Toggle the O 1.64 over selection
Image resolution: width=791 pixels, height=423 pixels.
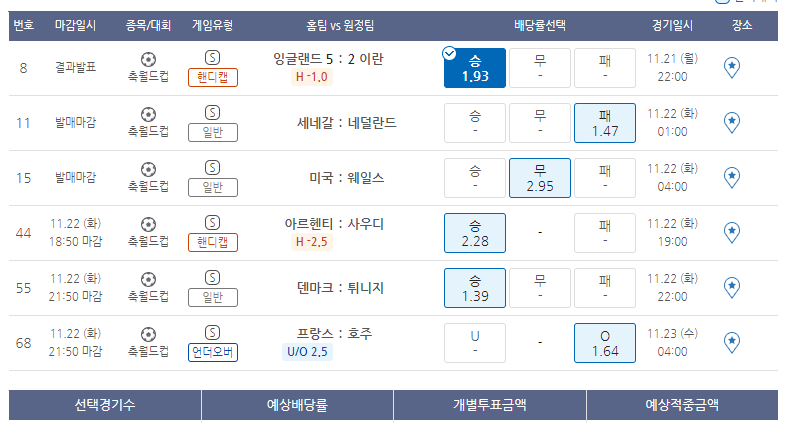pos(605,343)
